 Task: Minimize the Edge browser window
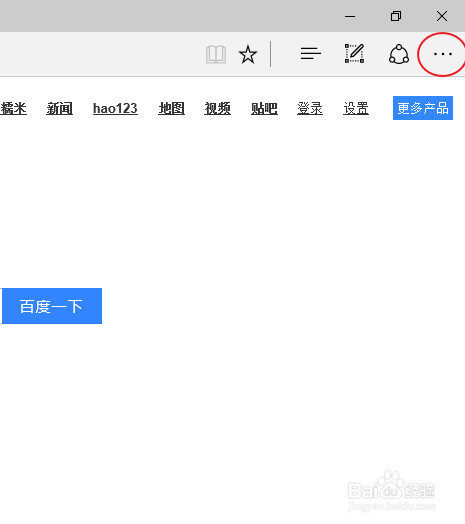coord(350,16)
